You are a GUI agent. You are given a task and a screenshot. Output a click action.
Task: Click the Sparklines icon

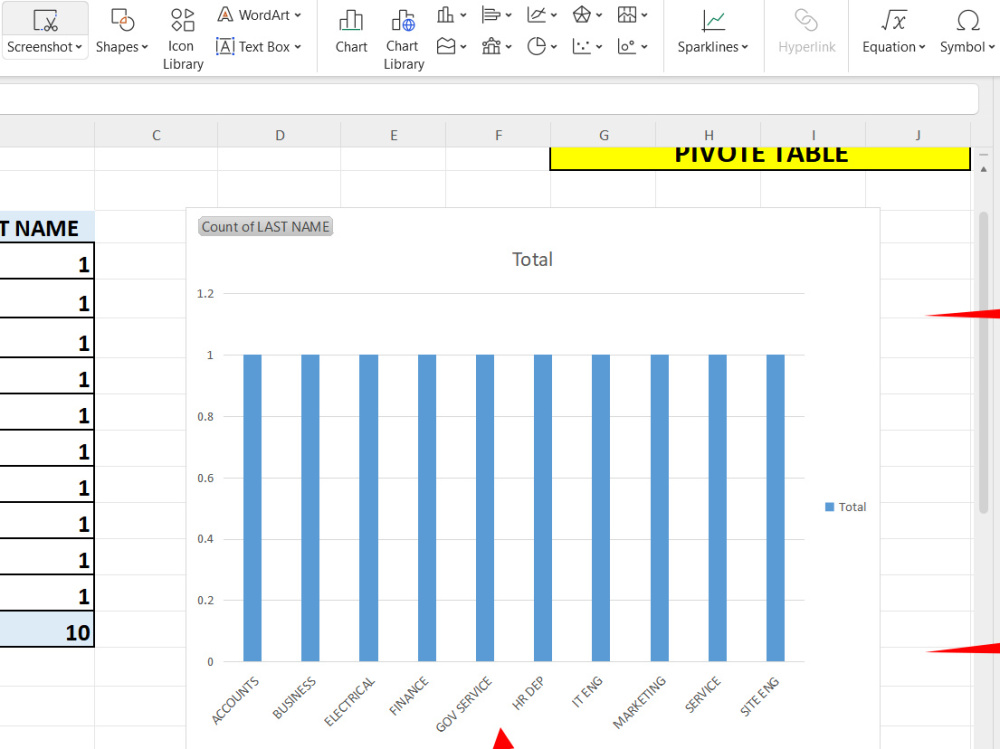tap(713, 21)
